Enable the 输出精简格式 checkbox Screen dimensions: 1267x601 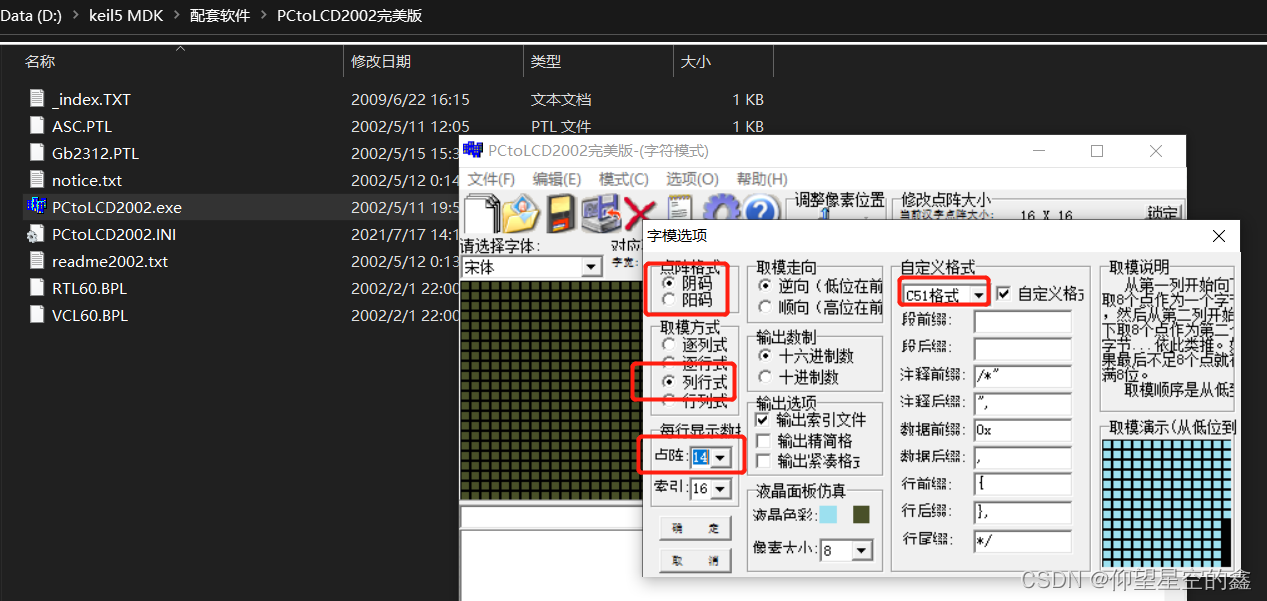coord(761,441)
